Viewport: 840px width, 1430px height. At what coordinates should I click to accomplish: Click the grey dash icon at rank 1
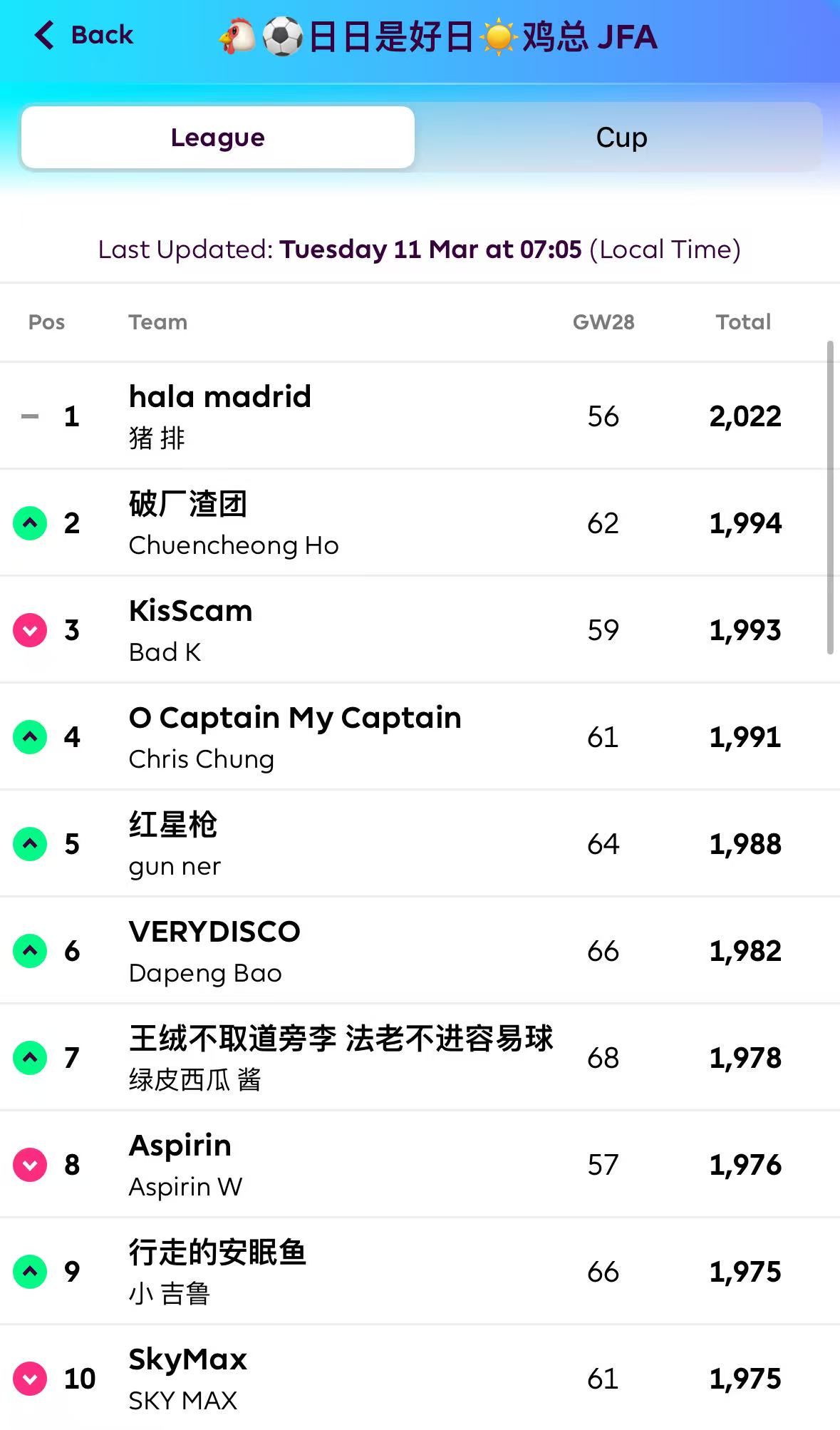click(30, 416)
